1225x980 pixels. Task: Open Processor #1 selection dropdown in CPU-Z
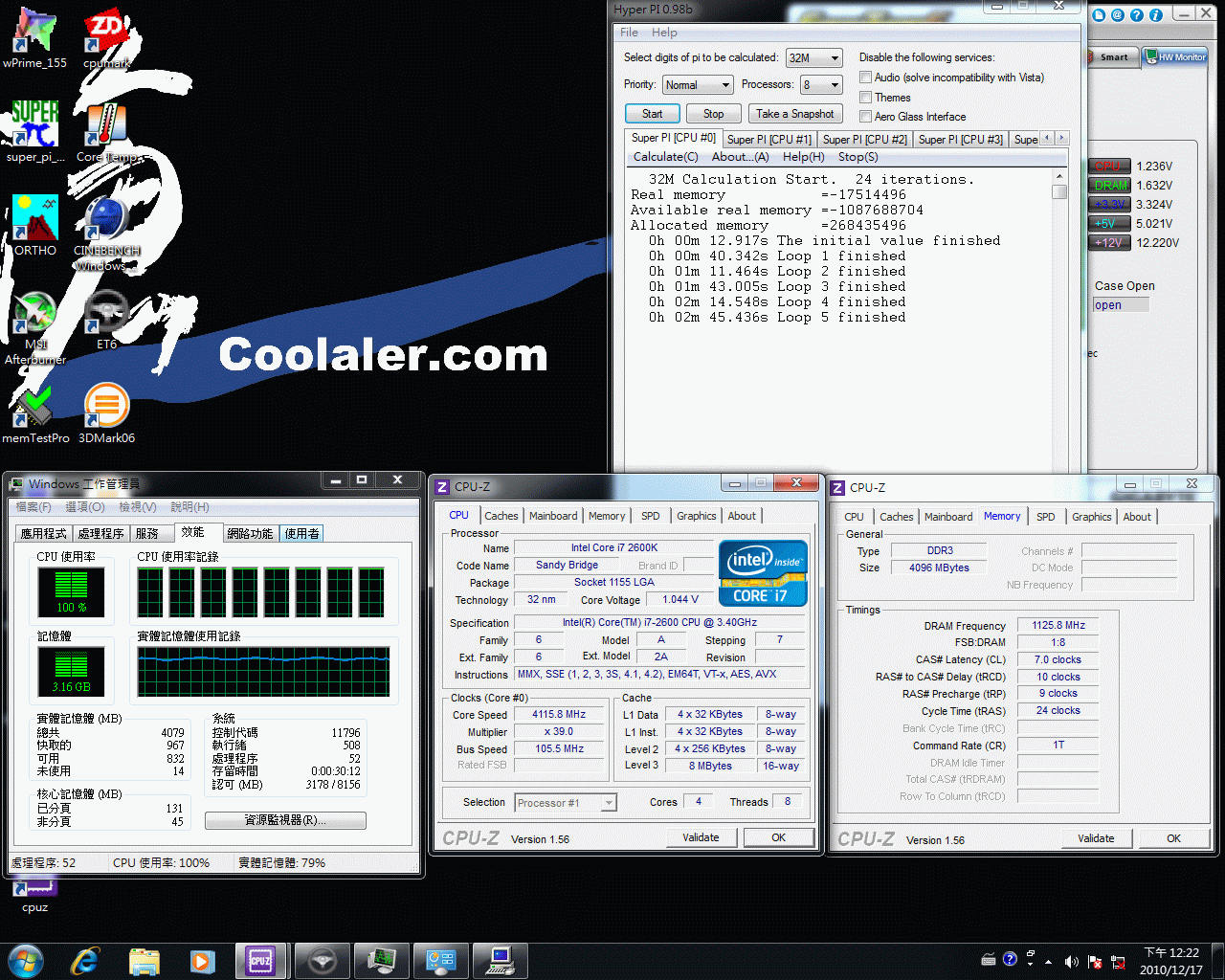pos(566,803)
